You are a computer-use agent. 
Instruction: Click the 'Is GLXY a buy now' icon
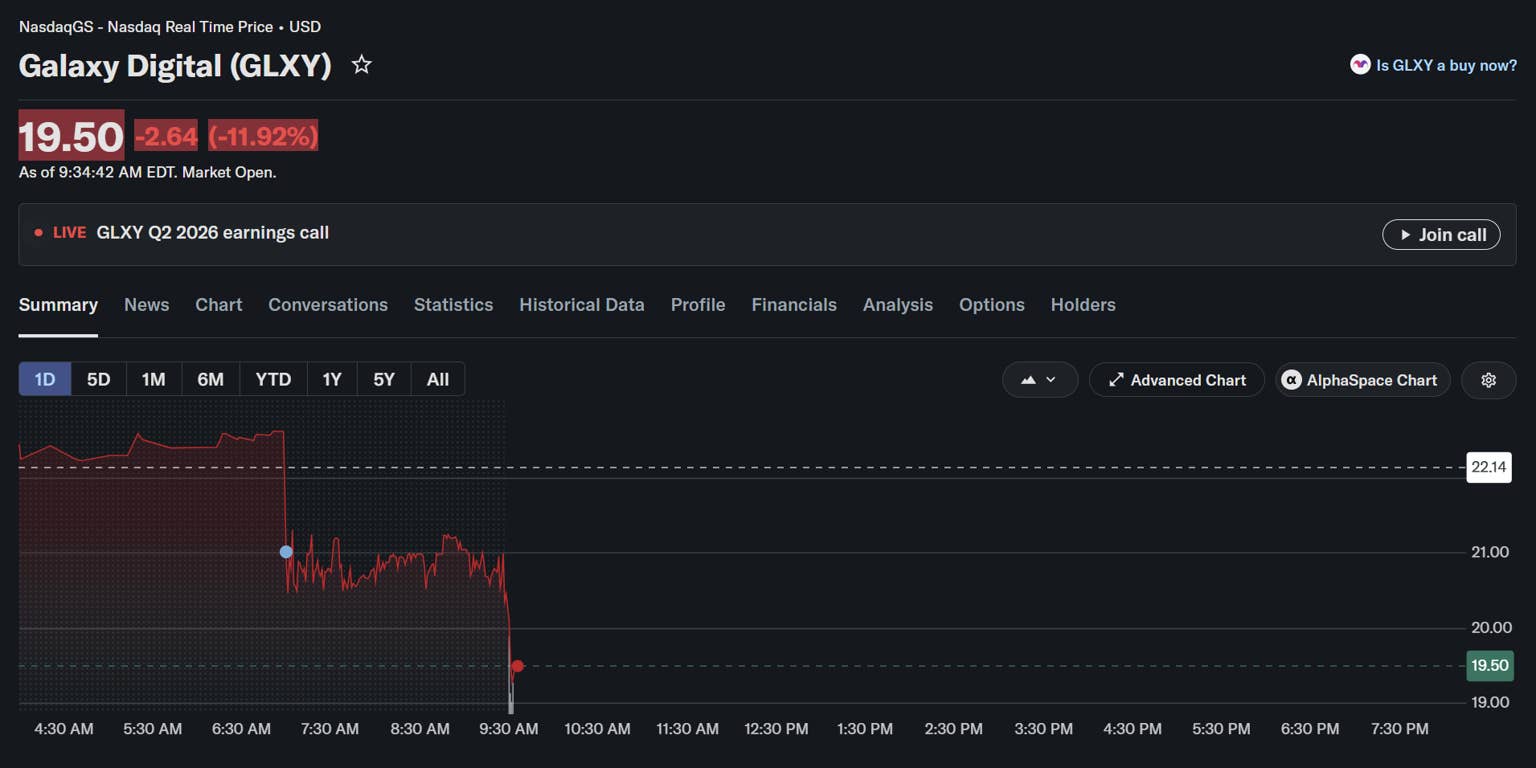[x=1359, y=65]
